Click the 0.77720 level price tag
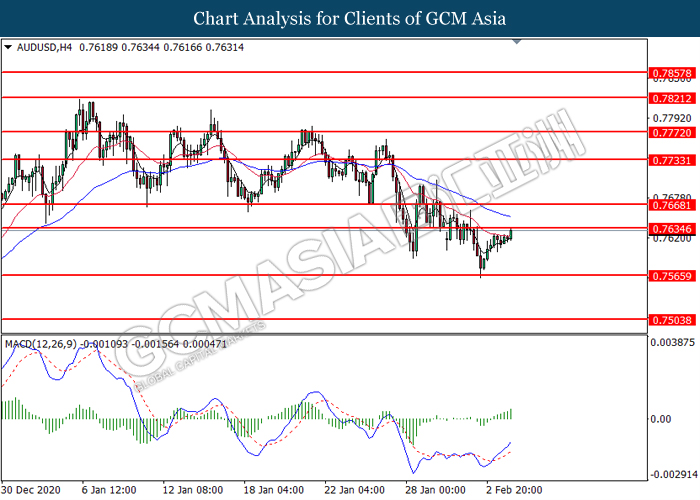This screenshot has height=500, width=700. point(672,133)
